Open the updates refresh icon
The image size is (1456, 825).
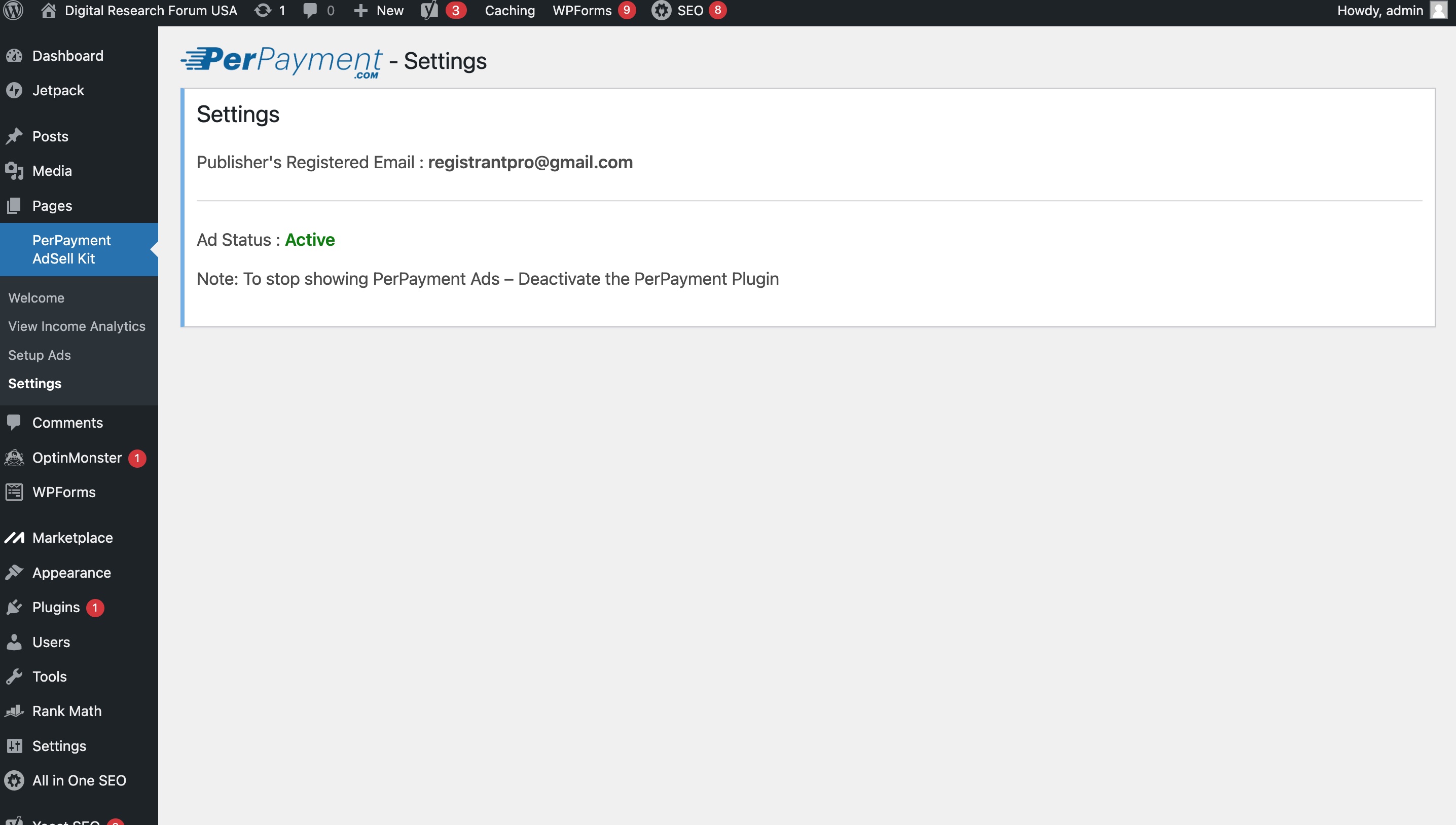click(263, 10)
